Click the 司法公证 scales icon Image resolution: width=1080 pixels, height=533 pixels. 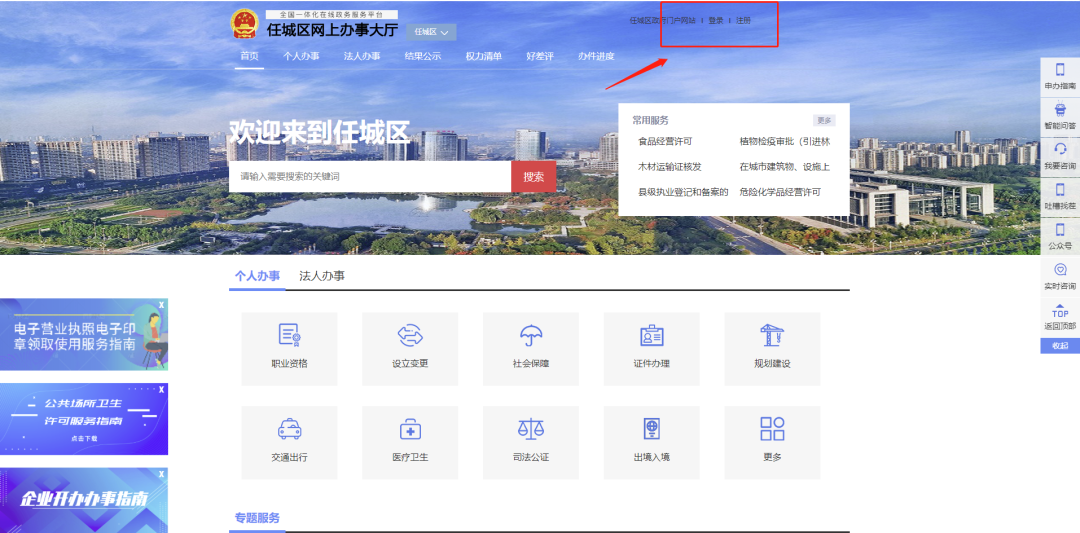click(x=531, y=429)
